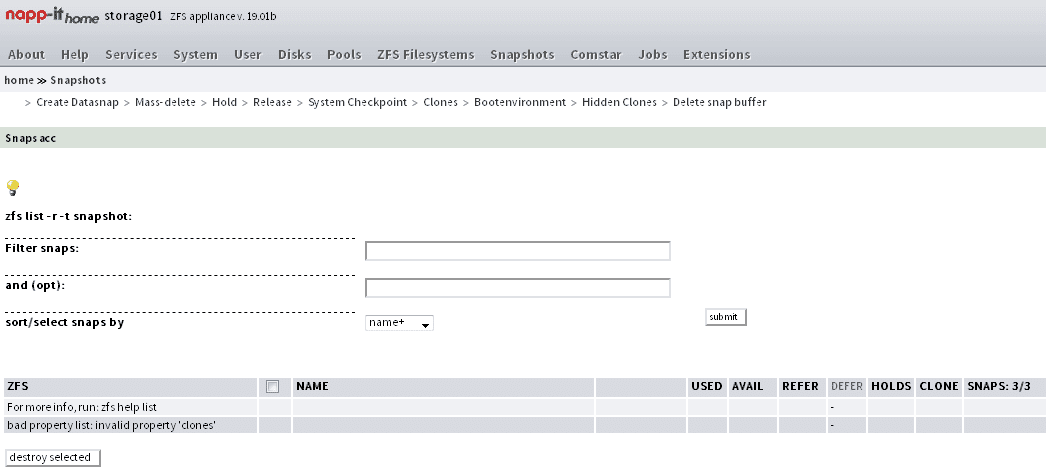Focus the Filter snaps input field
The height and width of the screenshot is (476, 1046).
click(x=518, y=251)
